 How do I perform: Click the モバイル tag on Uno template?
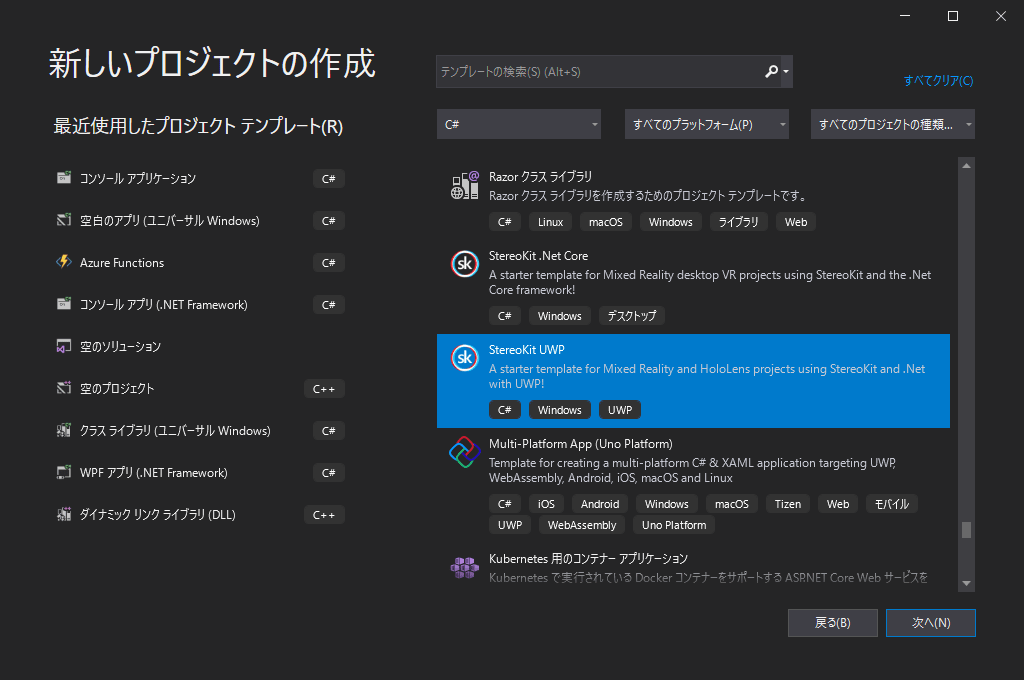coord(891,504)
